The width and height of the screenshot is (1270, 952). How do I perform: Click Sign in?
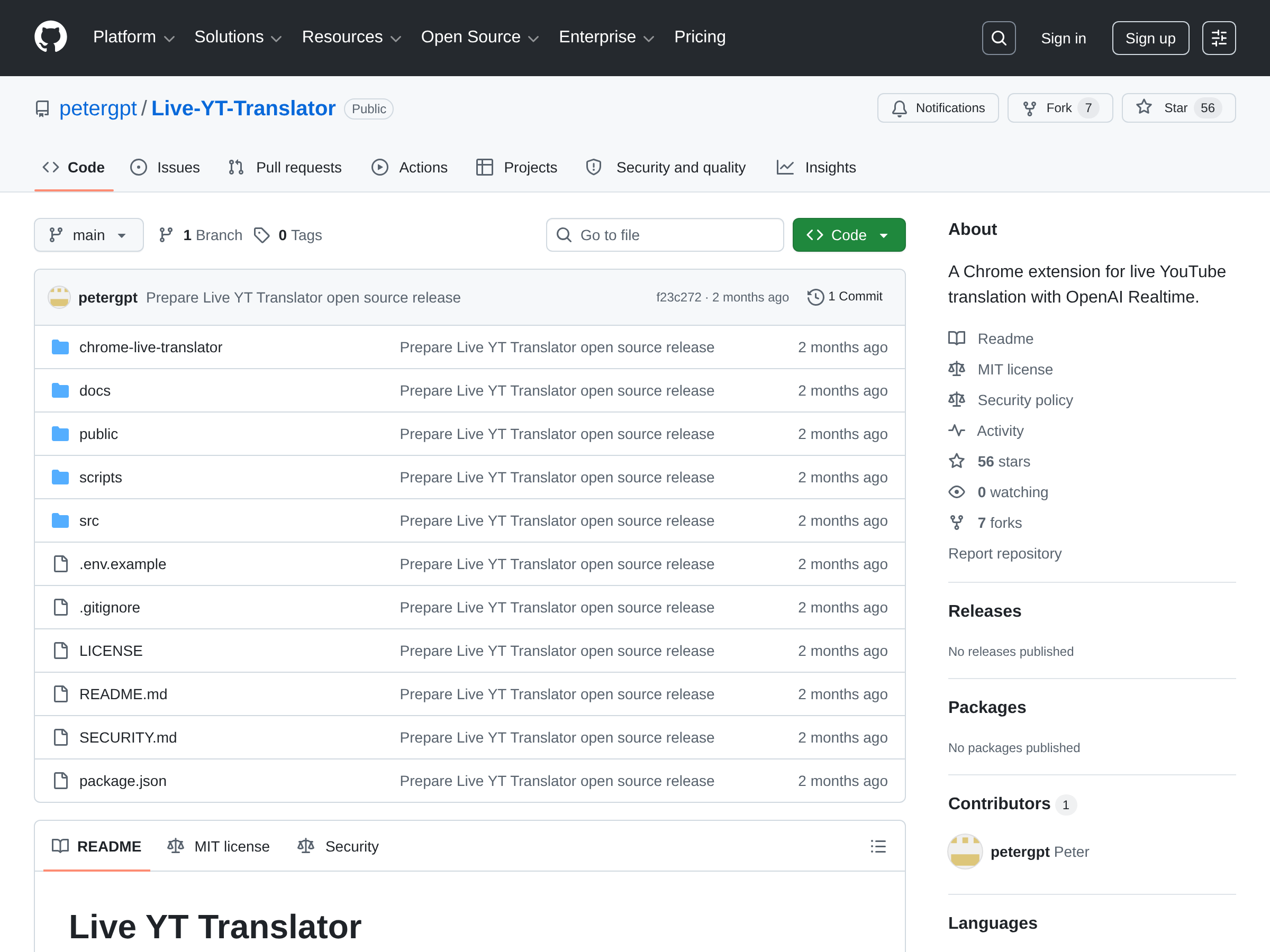coord(1063,38)
